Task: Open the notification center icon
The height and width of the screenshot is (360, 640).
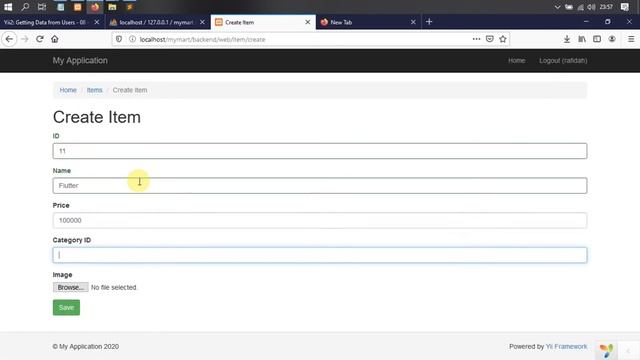Action: tap(625, 7)
